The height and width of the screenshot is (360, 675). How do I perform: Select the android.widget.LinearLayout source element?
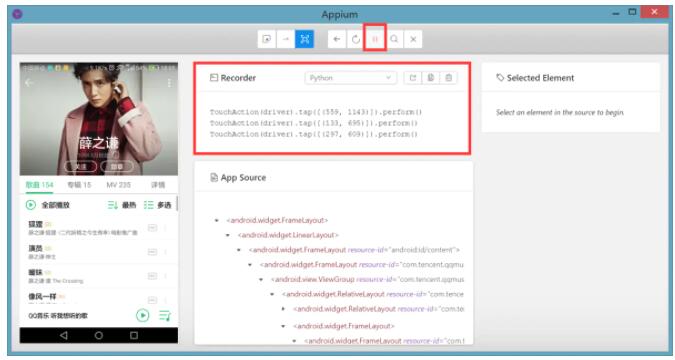pyautogui.click(x=288, y=235)
